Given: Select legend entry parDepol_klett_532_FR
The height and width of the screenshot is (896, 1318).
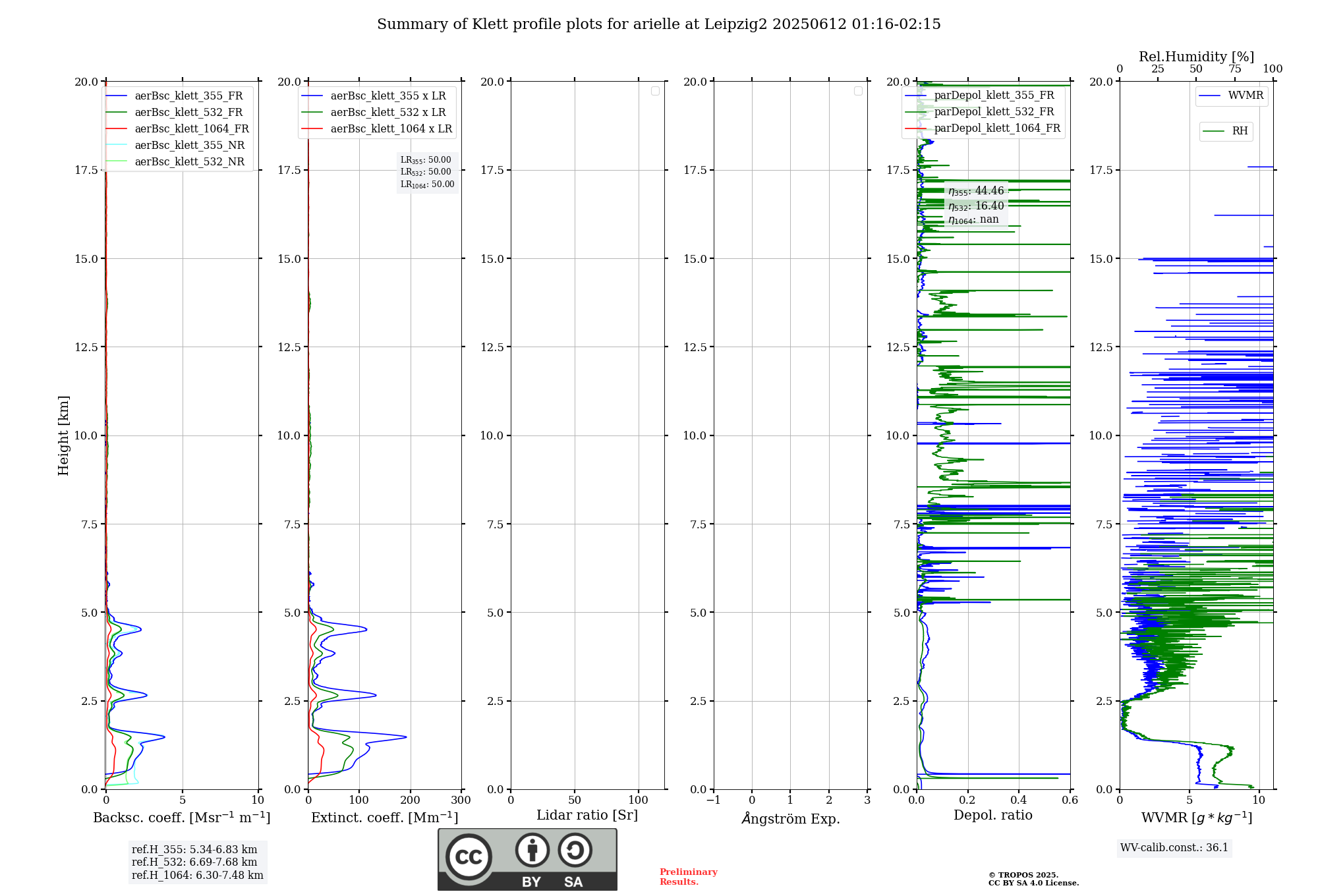Looking at the screenshot, I should tap(994, 112).
